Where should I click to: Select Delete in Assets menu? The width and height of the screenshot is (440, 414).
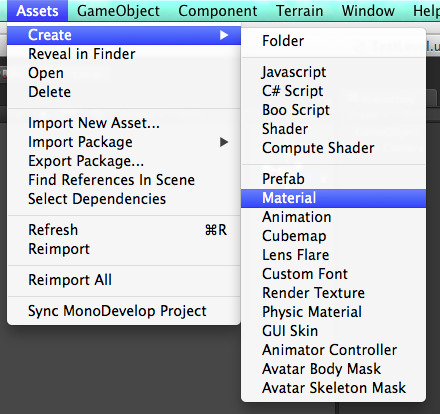[124, 92]
